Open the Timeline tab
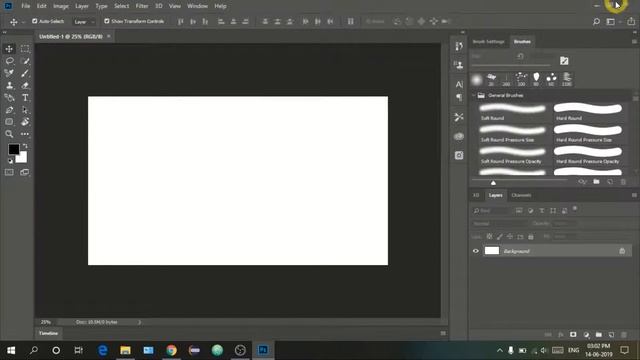 49,333
